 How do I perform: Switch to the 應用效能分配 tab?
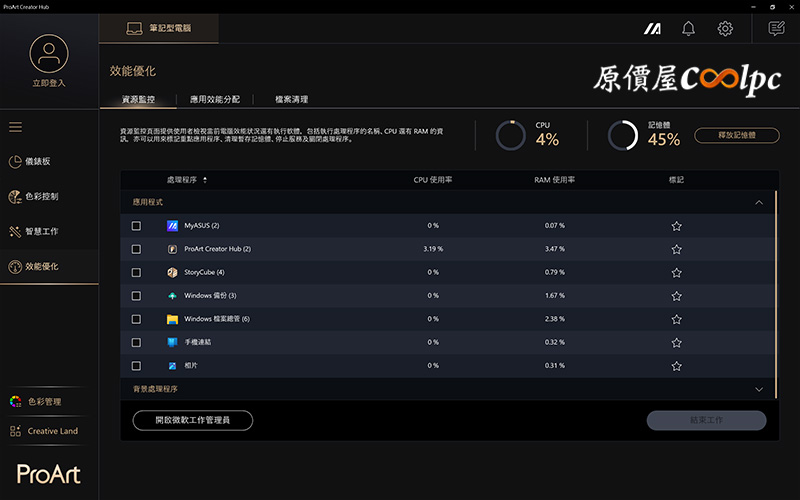[x=215, y=100]
